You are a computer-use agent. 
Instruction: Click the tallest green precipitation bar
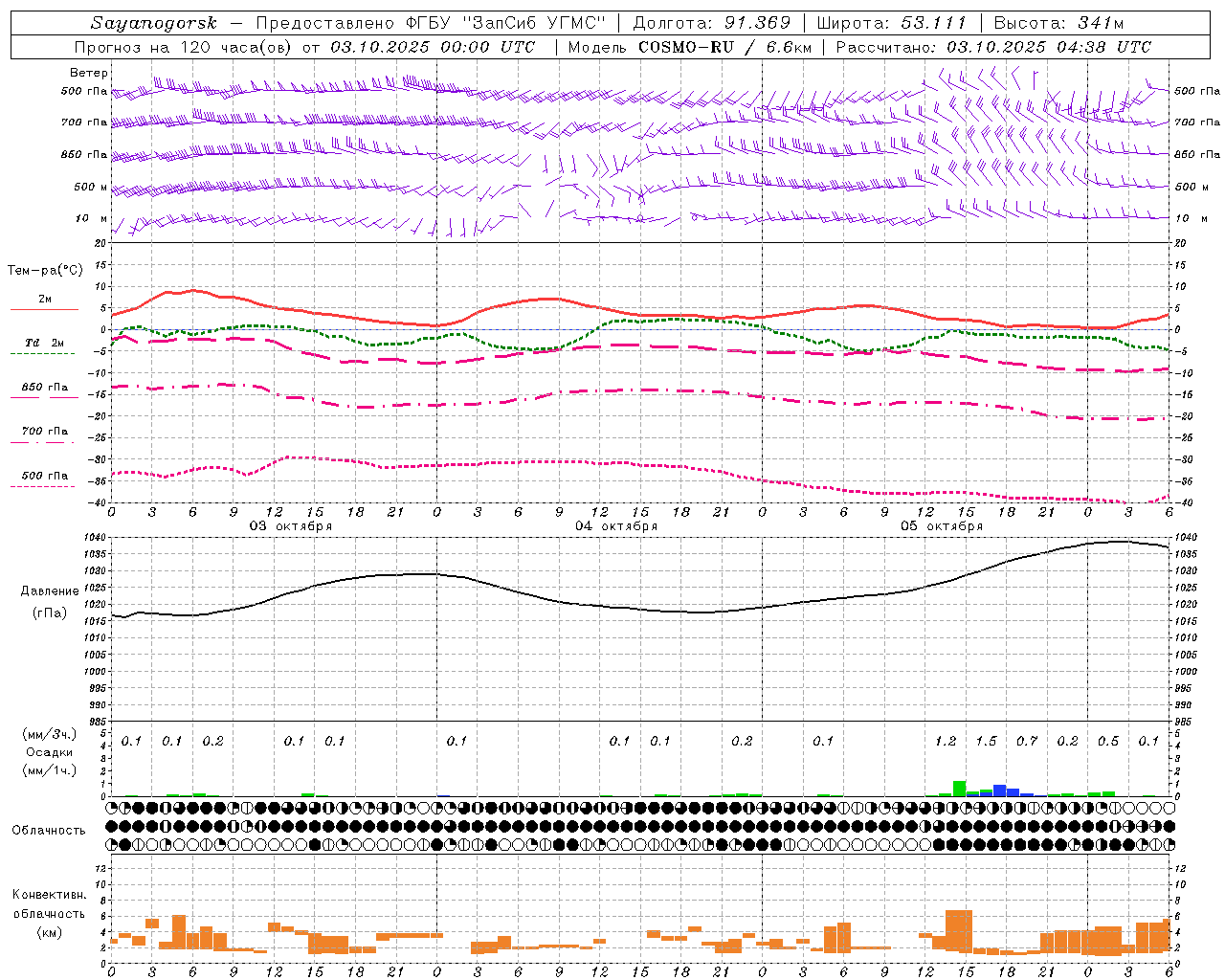coord(959,789)
